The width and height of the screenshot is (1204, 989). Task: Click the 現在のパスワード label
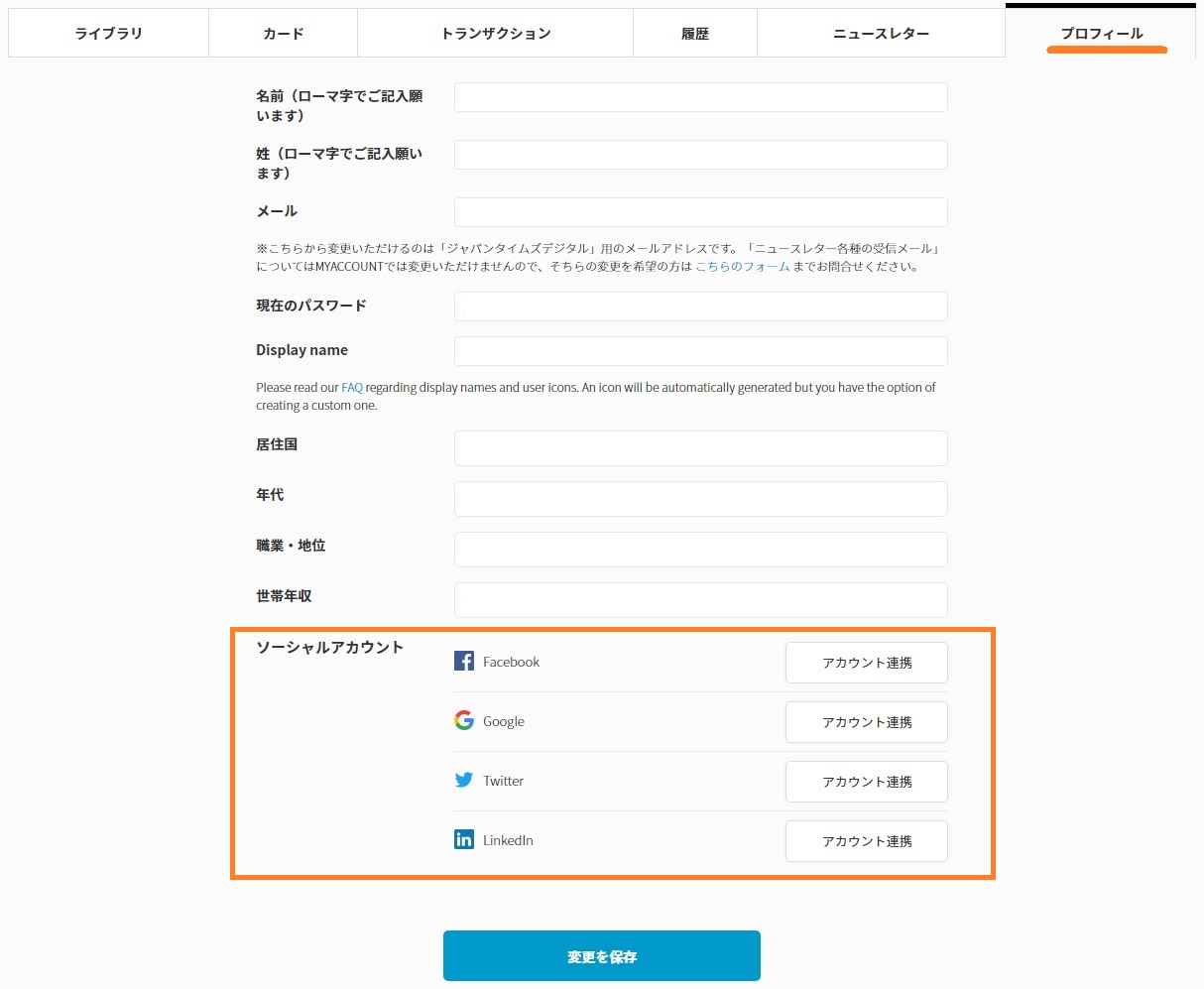(x=311, y=306)
